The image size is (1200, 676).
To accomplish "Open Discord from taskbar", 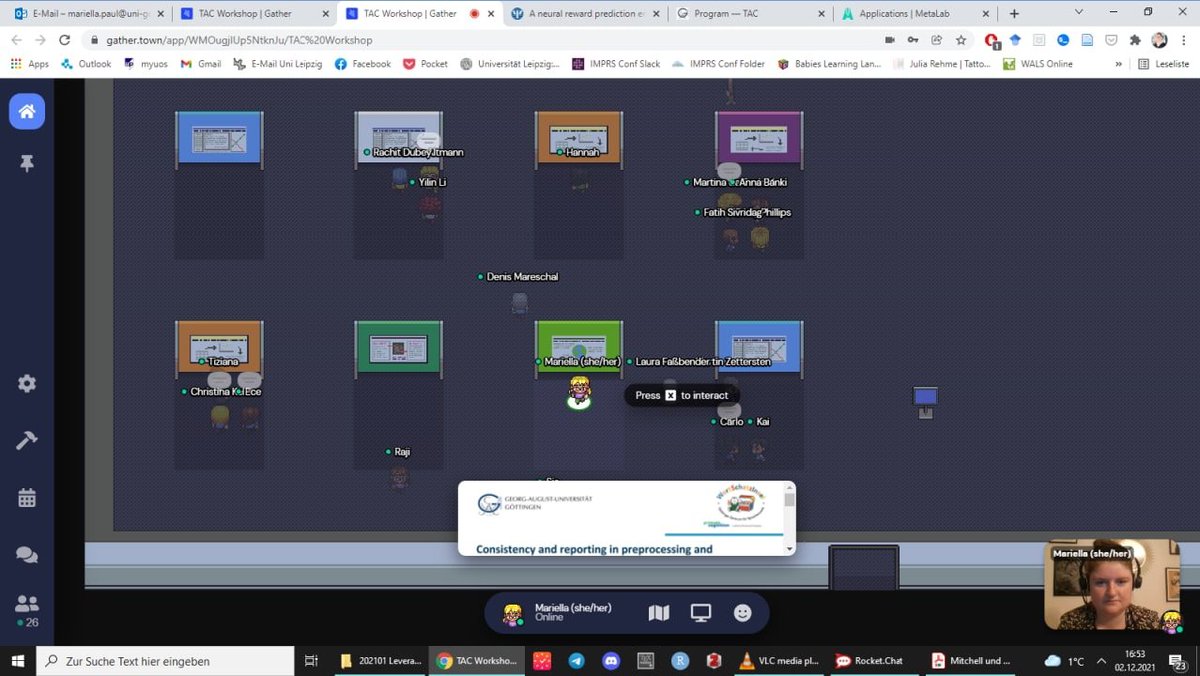I will pyautogui.click(x=611, y=661).
